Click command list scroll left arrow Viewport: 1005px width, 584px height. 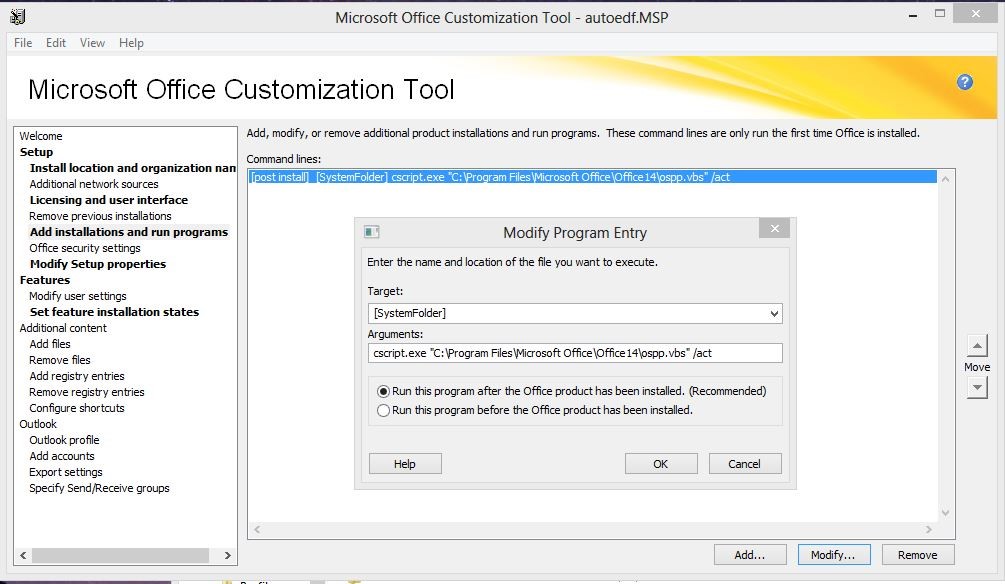click(257, 530)
